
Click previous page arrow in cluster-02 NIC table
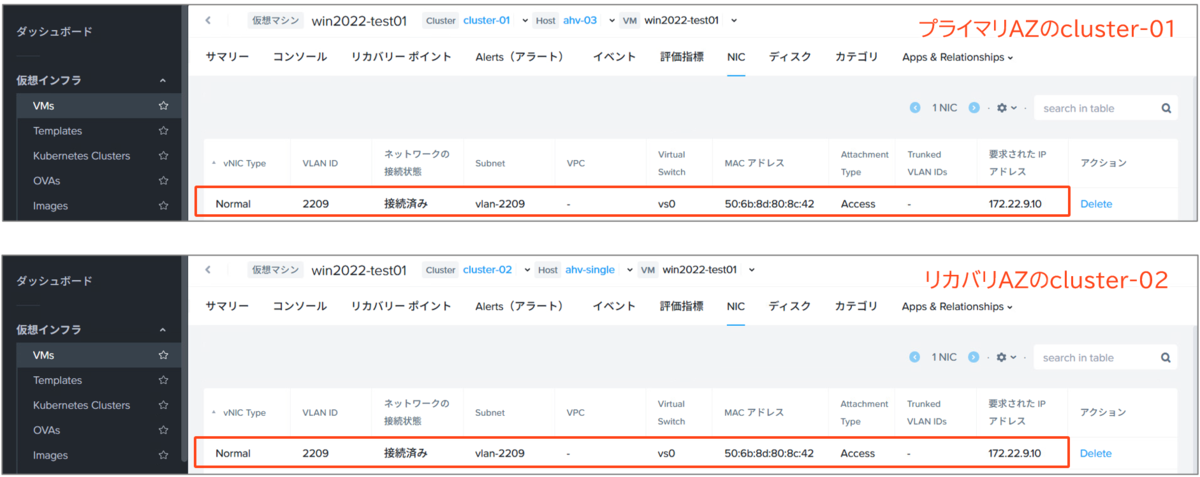click(915, 357)
